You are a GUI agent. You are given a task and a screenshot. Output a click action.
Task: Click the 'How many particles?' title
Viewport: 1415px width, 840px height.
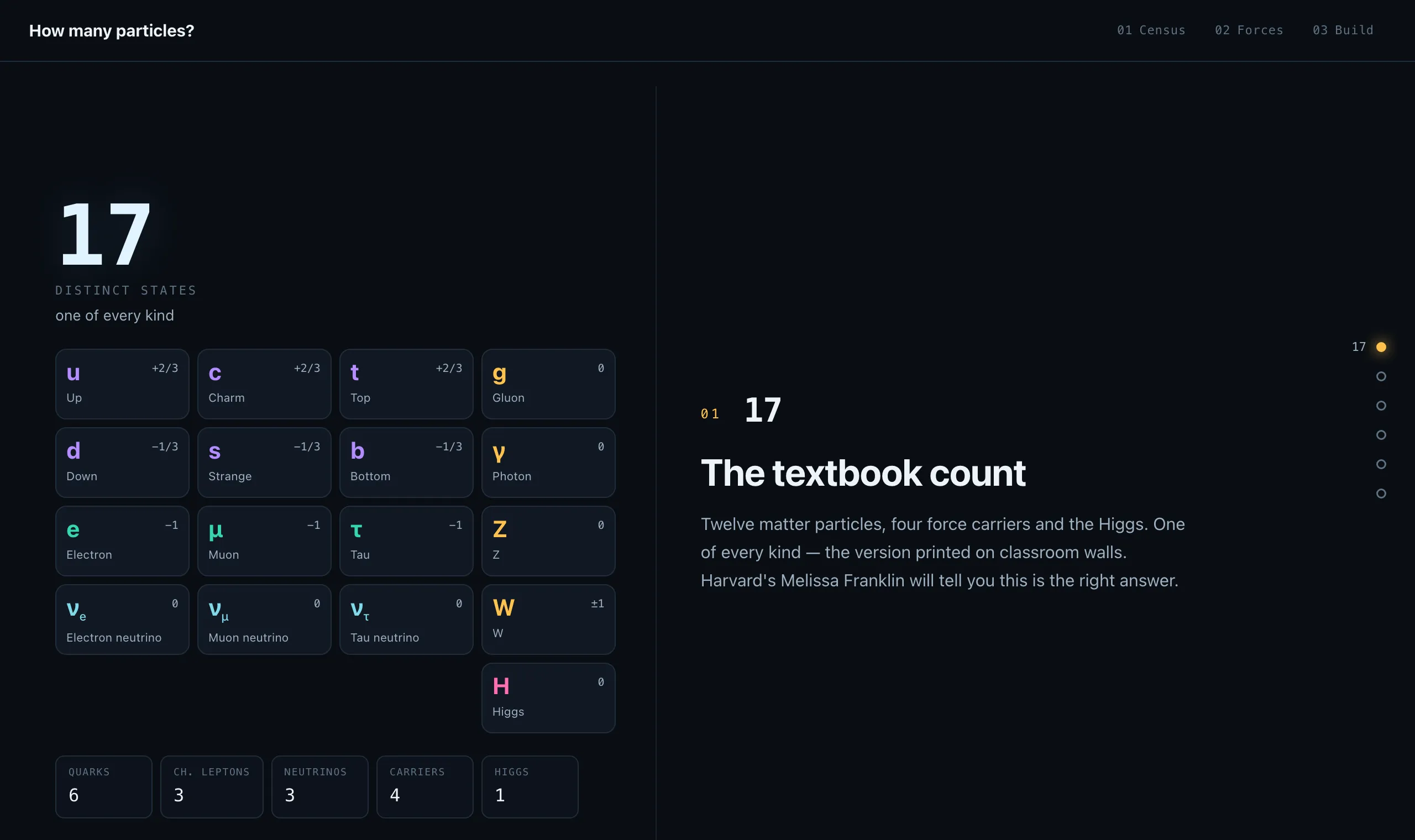pos(112,30)
